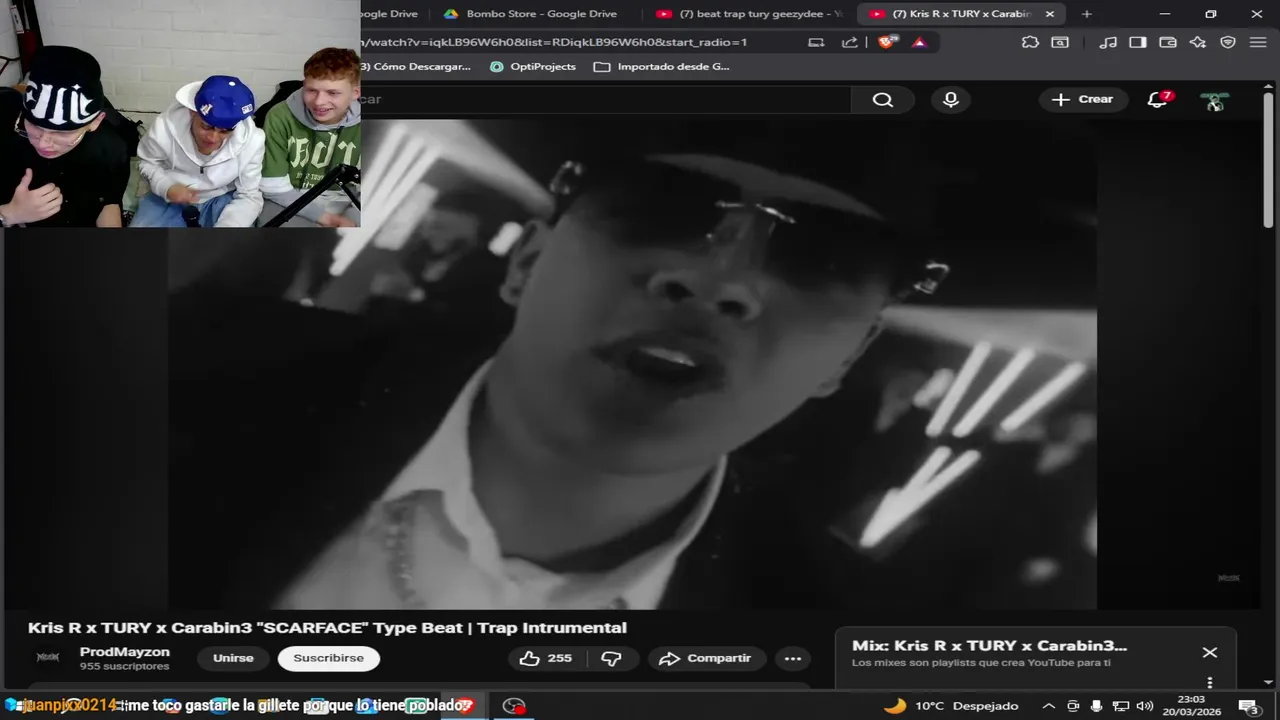
Task: Click the YouTube search input field
Action: (605, 100)
